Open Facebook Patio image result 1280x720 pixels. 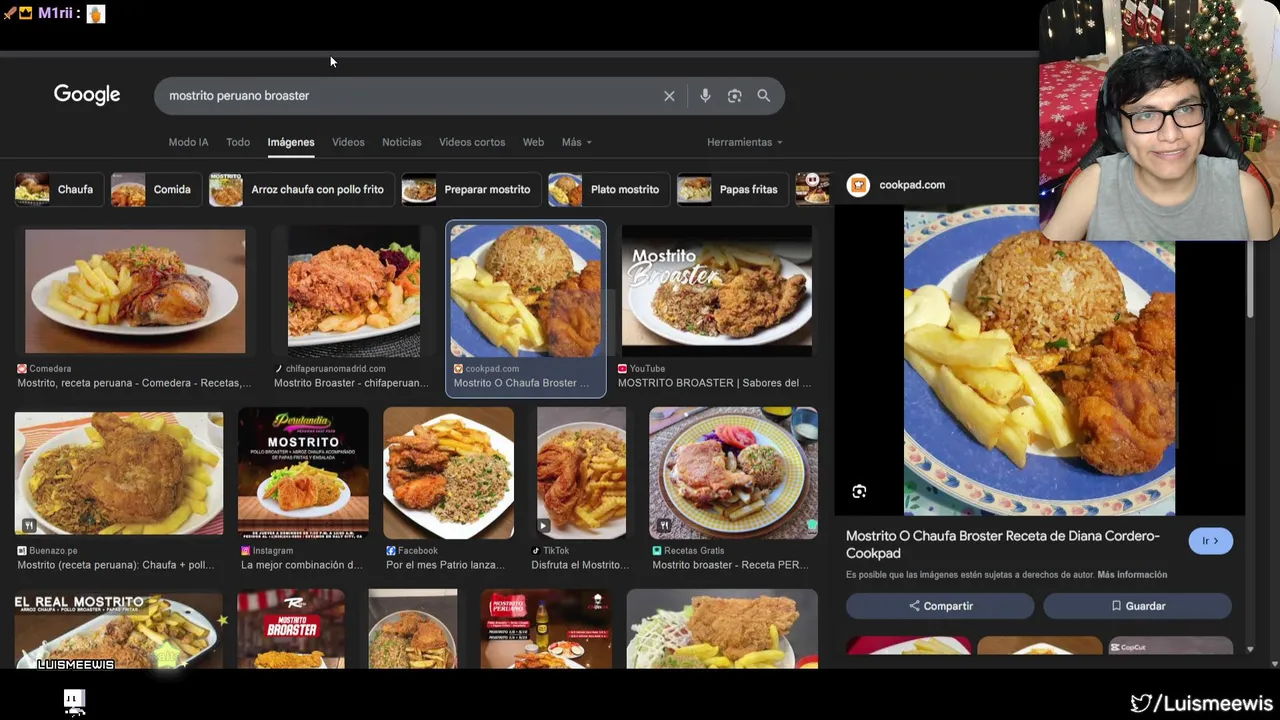(x=448, y=473)
